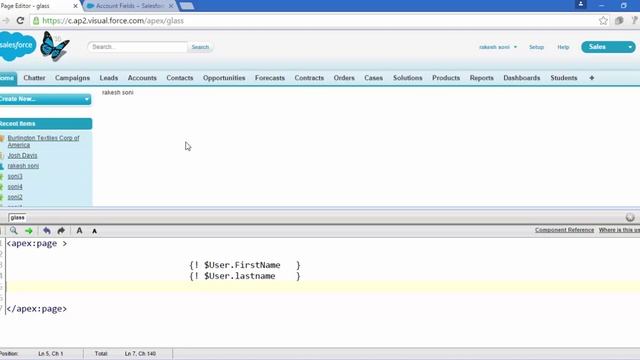Open the Chatter tab
This screenshot has width=640, height=360.
(x=34, y=78)
